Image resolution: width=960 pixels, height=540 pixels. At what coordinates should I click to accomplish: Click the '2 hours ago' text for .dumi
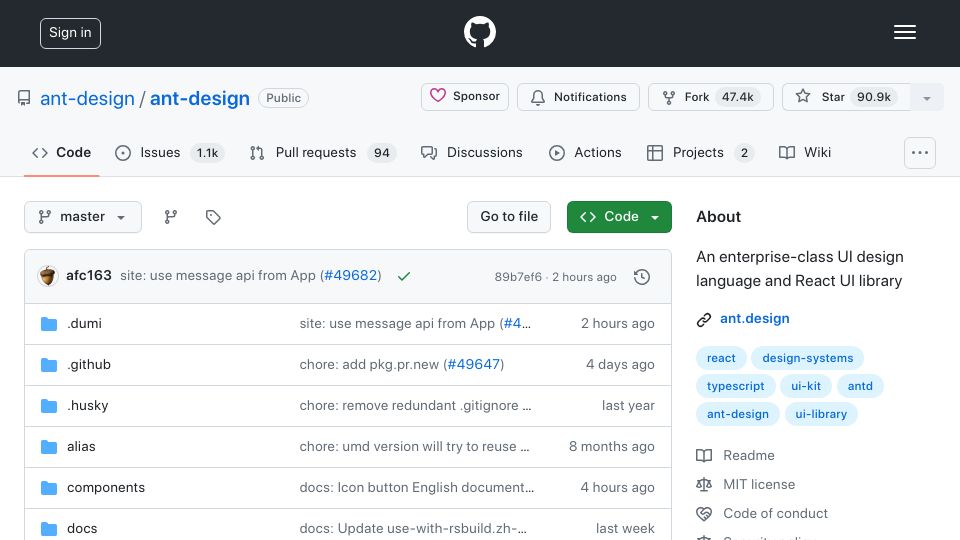point(617,323)
